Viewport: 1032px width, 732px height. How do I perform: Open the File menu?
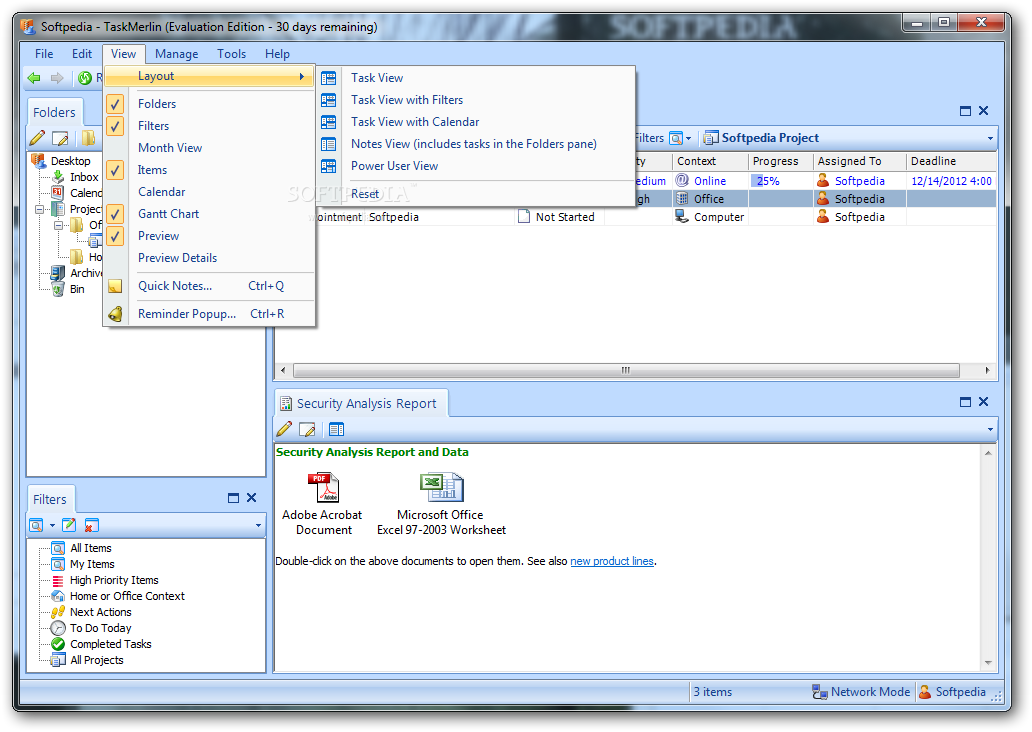[44, 54]
